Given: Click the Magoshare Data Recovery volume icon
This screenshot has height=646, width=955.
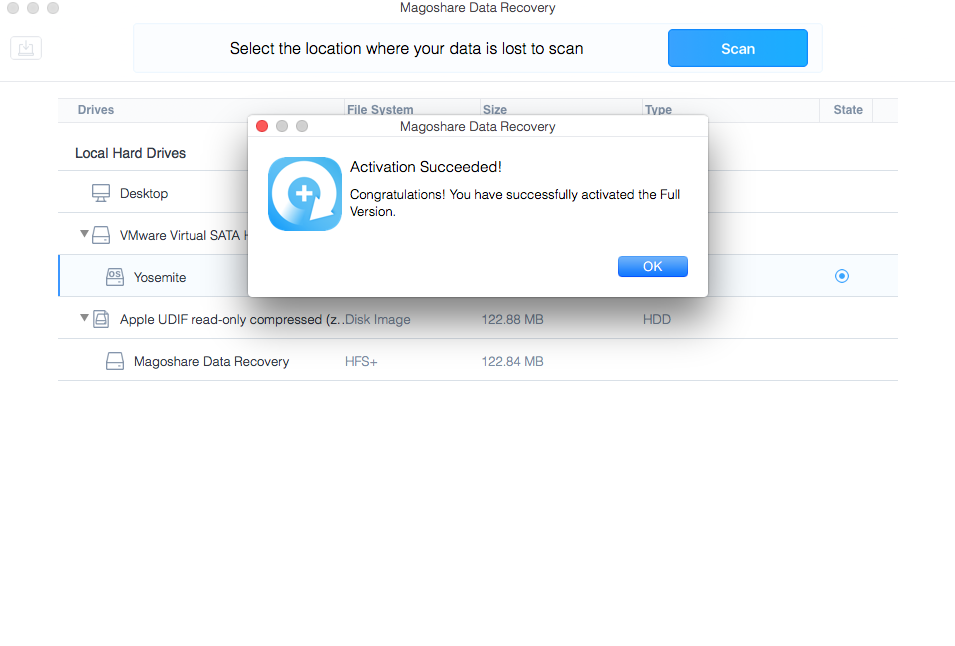Looking at the screenshot, I should click(115, 361).
